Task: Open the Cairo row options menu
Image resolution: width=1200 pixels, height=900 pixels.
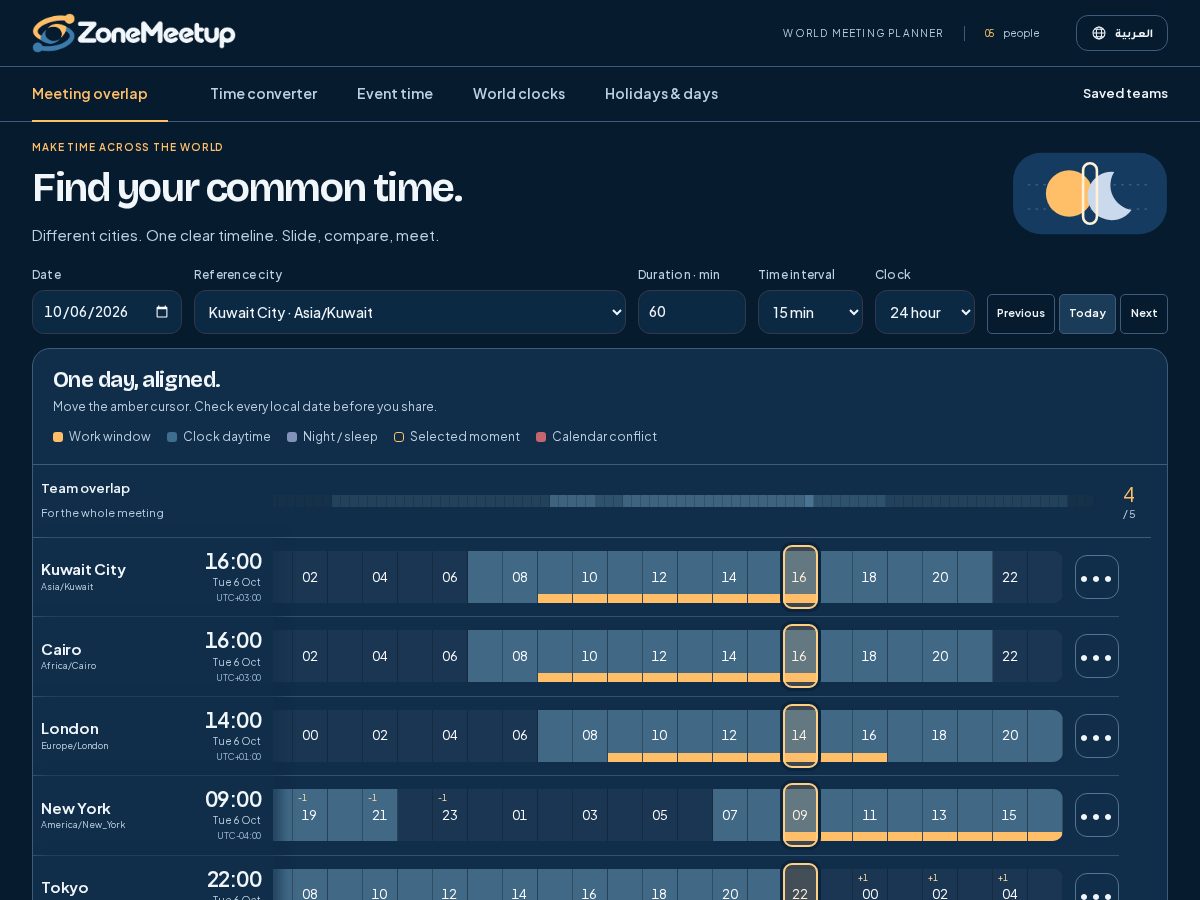Action: coord(1097,656)
